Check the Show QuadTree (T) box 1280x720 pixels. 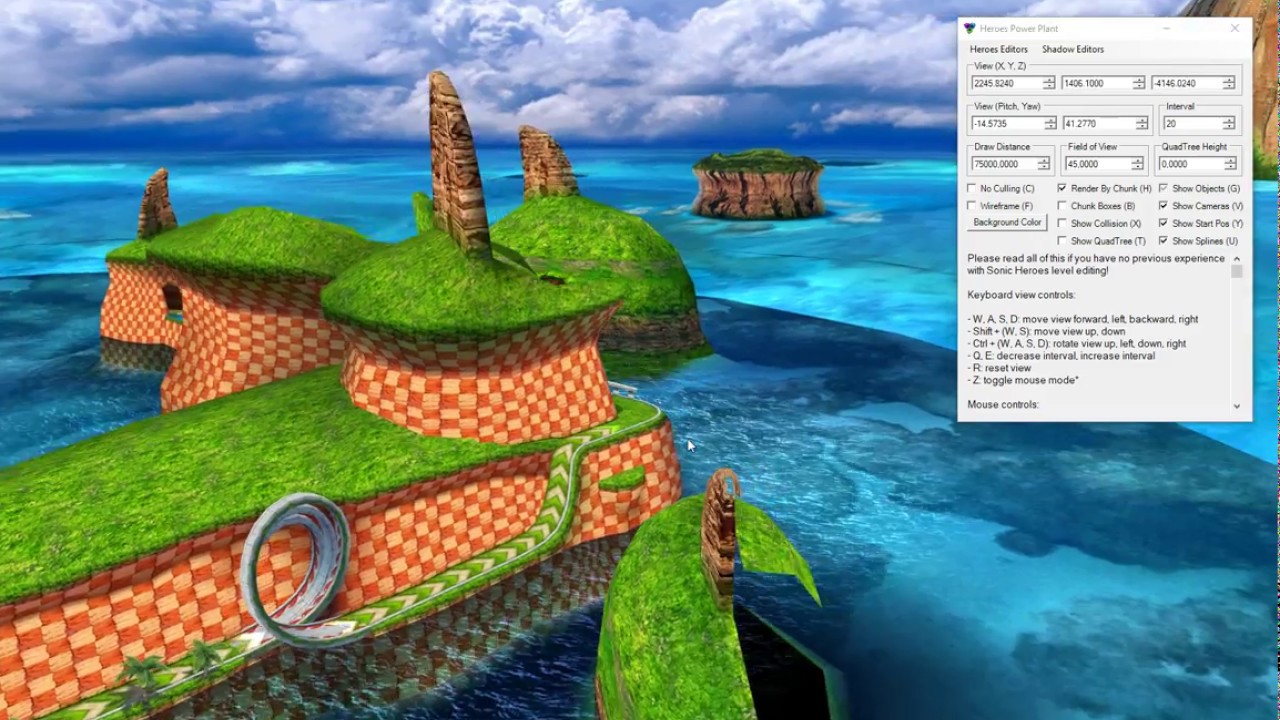point(1062,241)
